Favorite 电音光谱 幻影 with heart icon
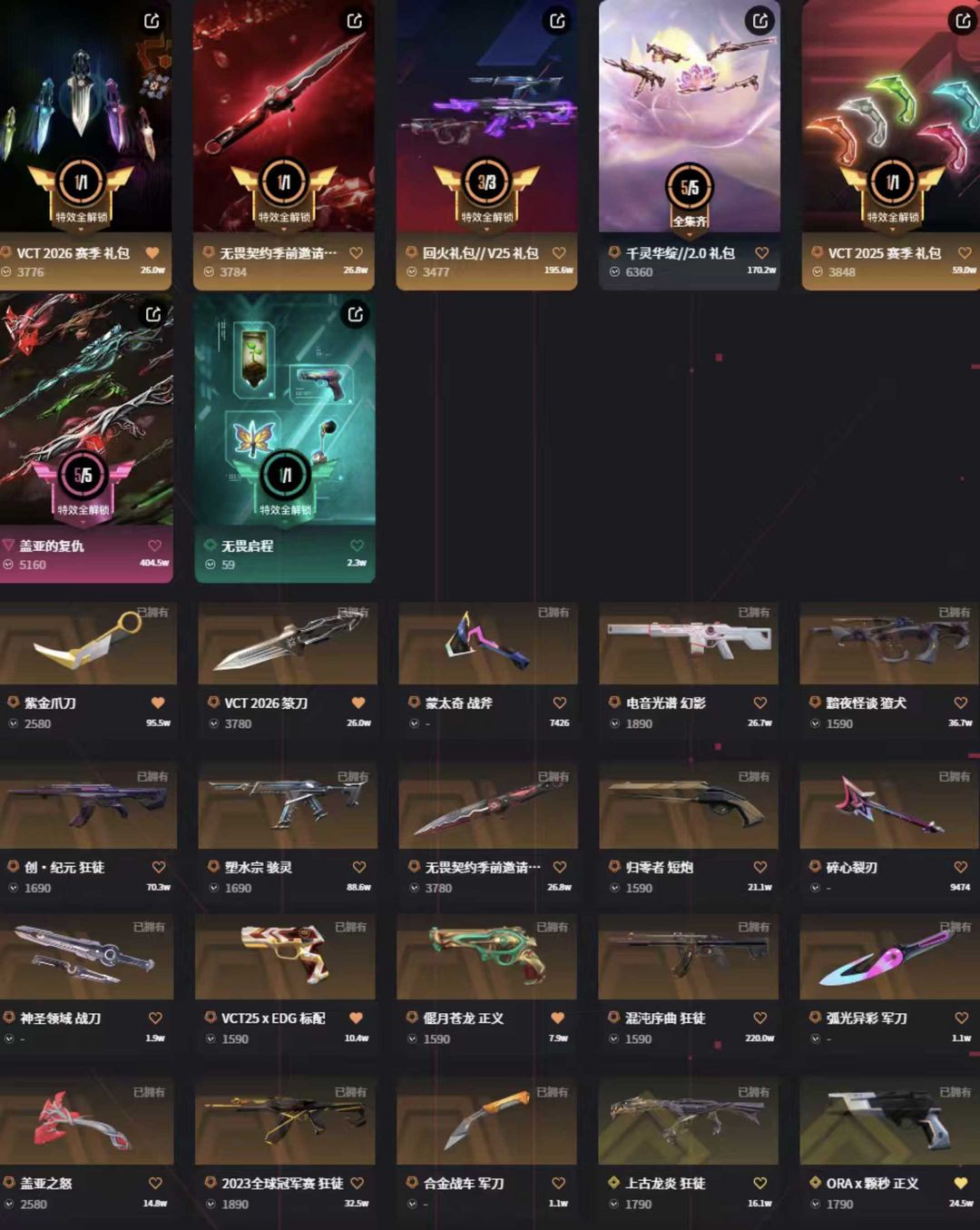 (x=760, y=703)
